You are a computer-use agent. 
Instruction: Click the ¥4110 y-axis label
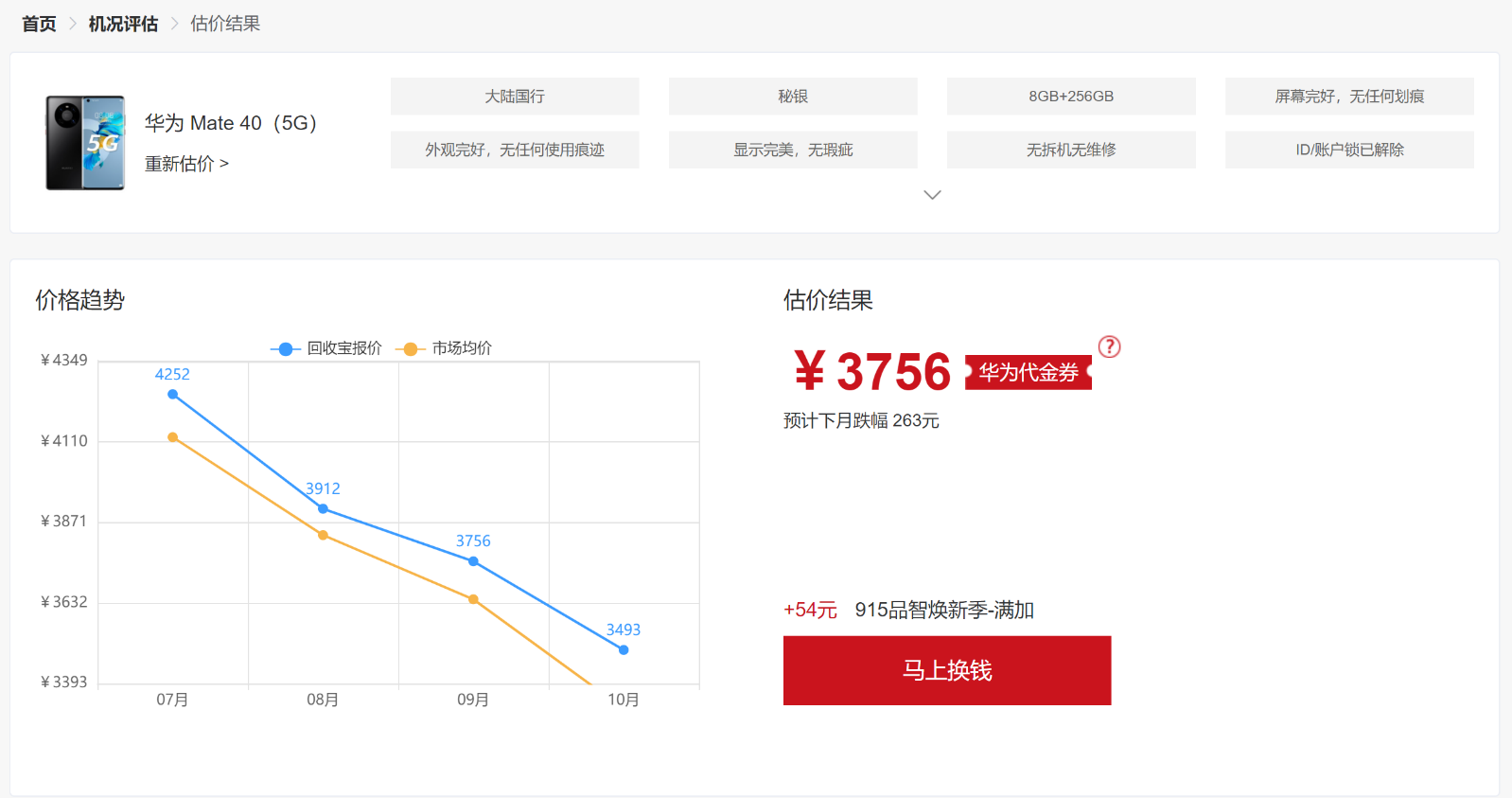pos(63,440)
